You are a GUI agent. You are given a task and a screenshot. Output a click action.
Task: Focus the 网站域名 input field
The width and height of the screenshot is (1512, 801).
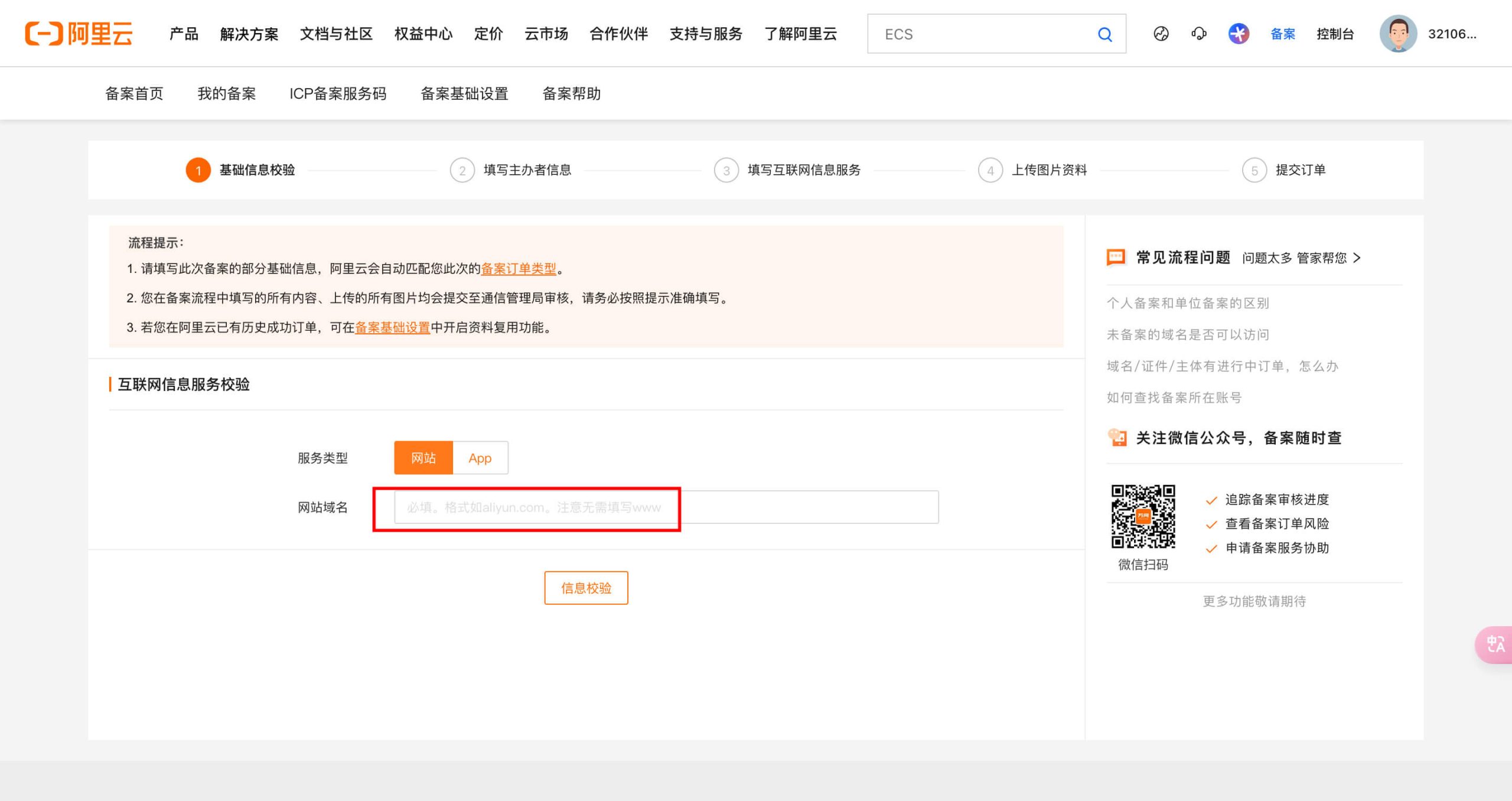click(666, 507)
